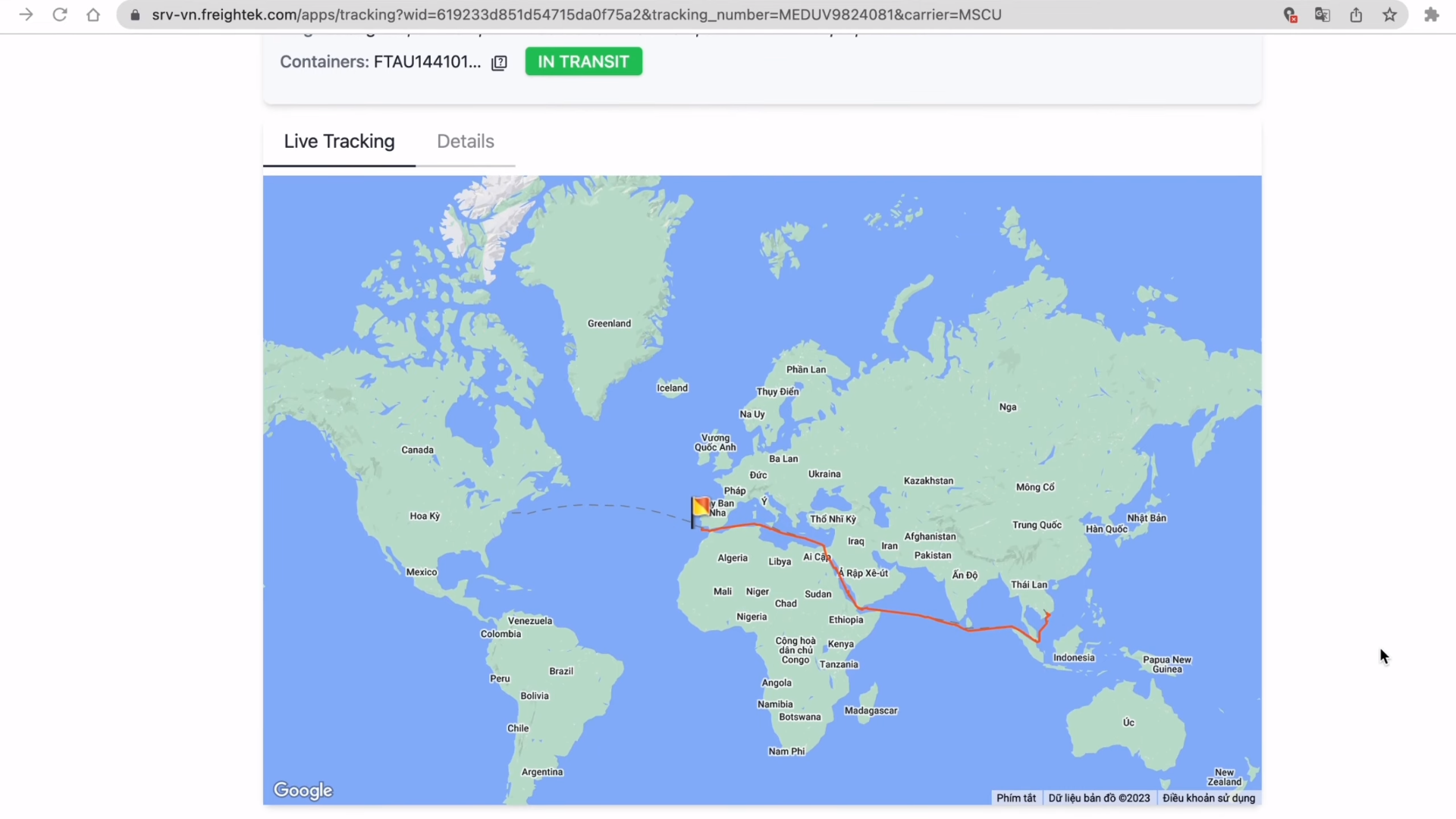
Task: Select the Live Tracking tab
Action: [339, 141]
